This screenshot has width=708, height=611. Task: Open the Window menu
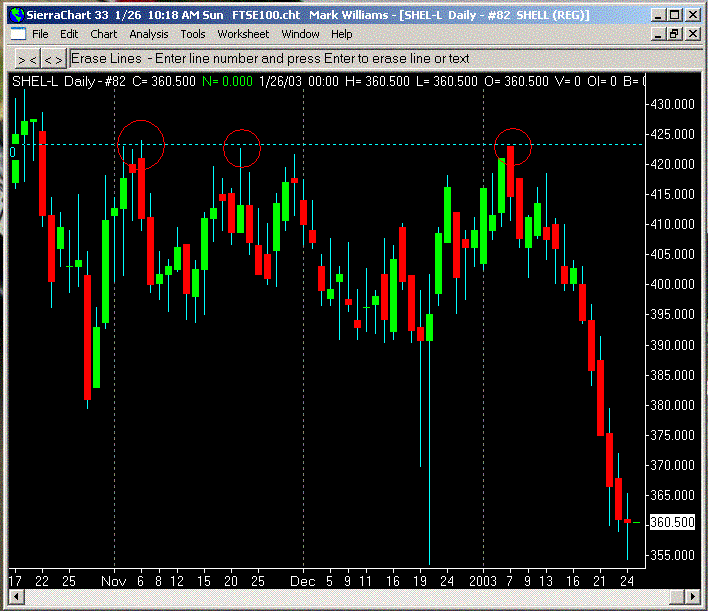(x=300, y=34)
